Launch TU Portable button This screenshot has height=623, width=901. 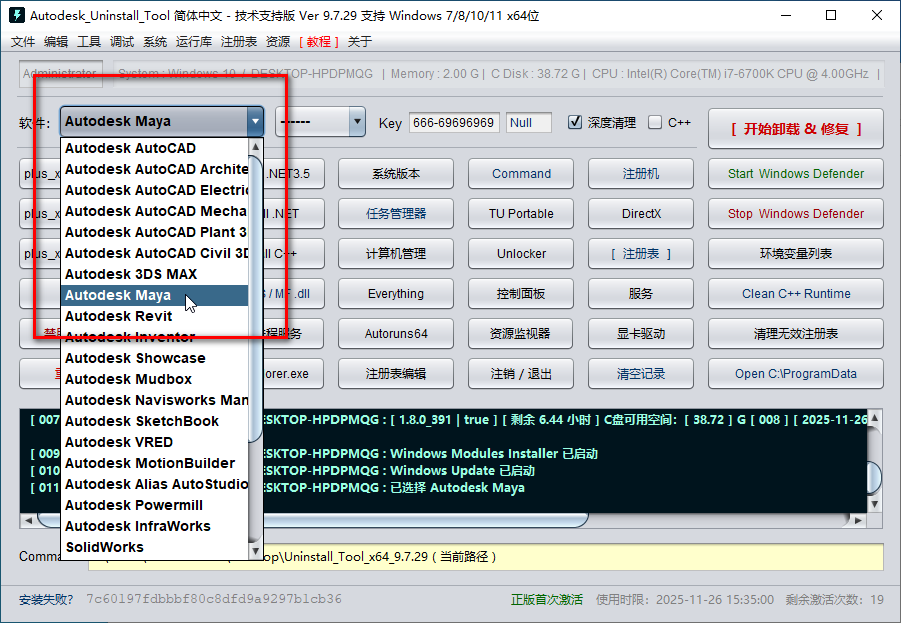[x=521, y=214]
